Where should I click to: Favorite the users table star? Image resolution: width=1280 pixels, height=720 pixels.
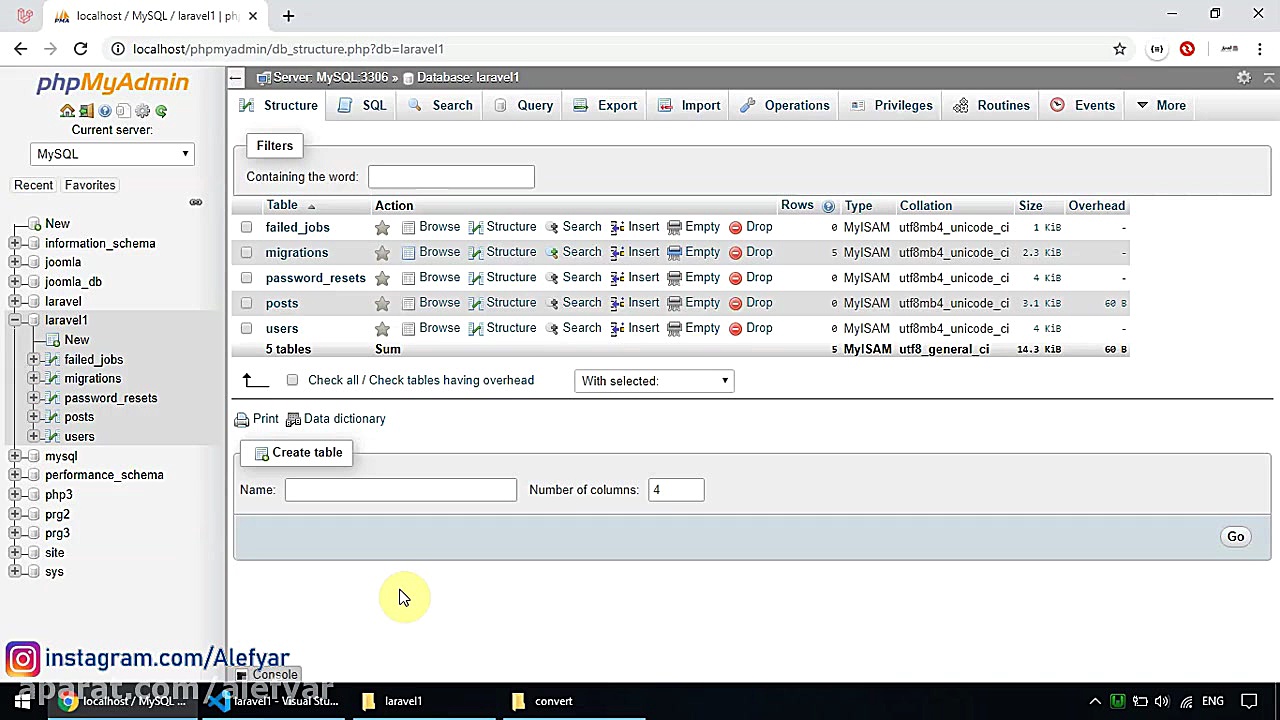click(x=382, y=329)
